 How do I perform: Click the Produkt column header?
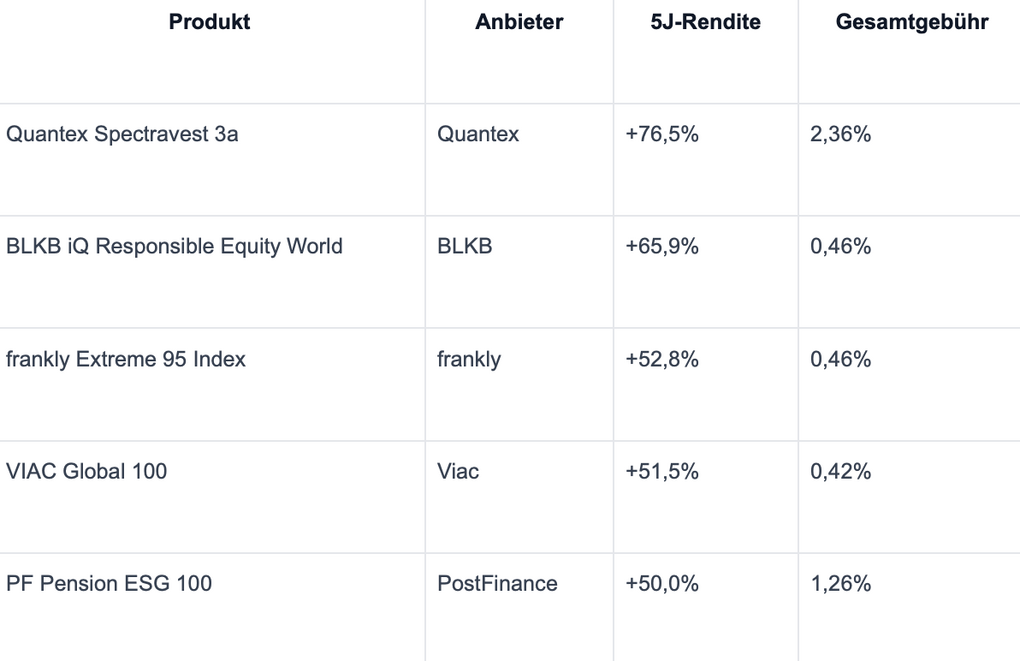pyautogui.click(x=209, y=22)
